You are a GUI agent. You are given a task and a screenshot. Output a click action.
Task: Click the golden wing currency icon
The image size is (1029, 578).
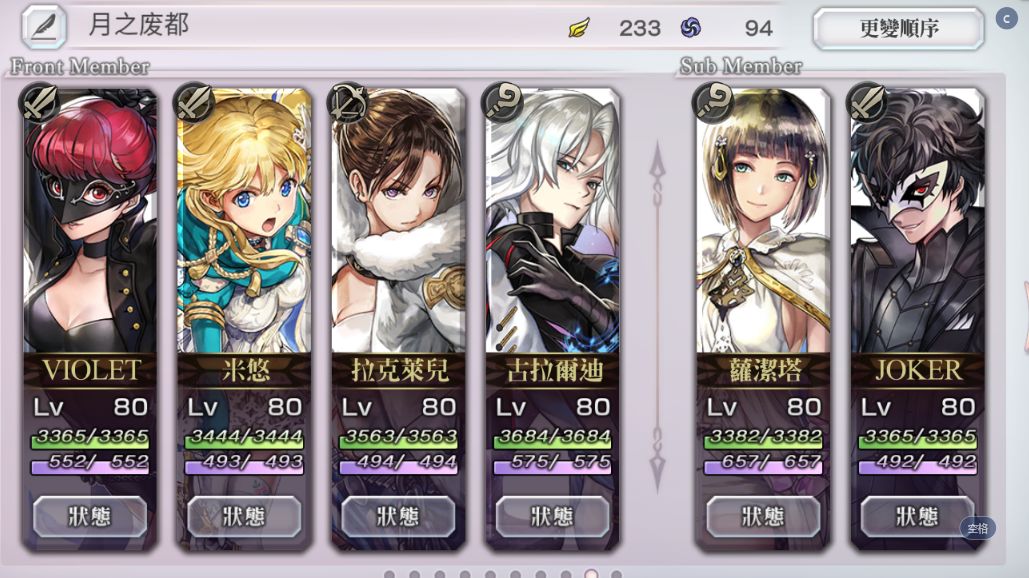[x=579, y=28]
